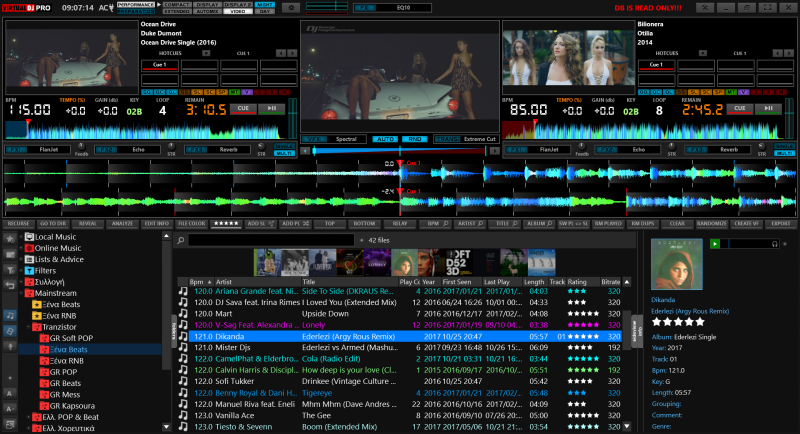
Task: Click crossfader left arrow button
Action: coord(305,150)
